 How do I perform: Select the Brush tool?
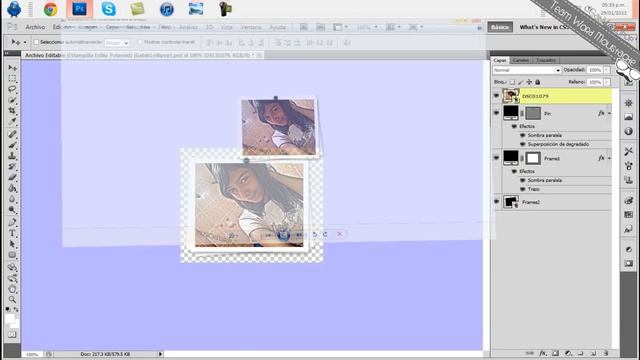click(13, 145)
